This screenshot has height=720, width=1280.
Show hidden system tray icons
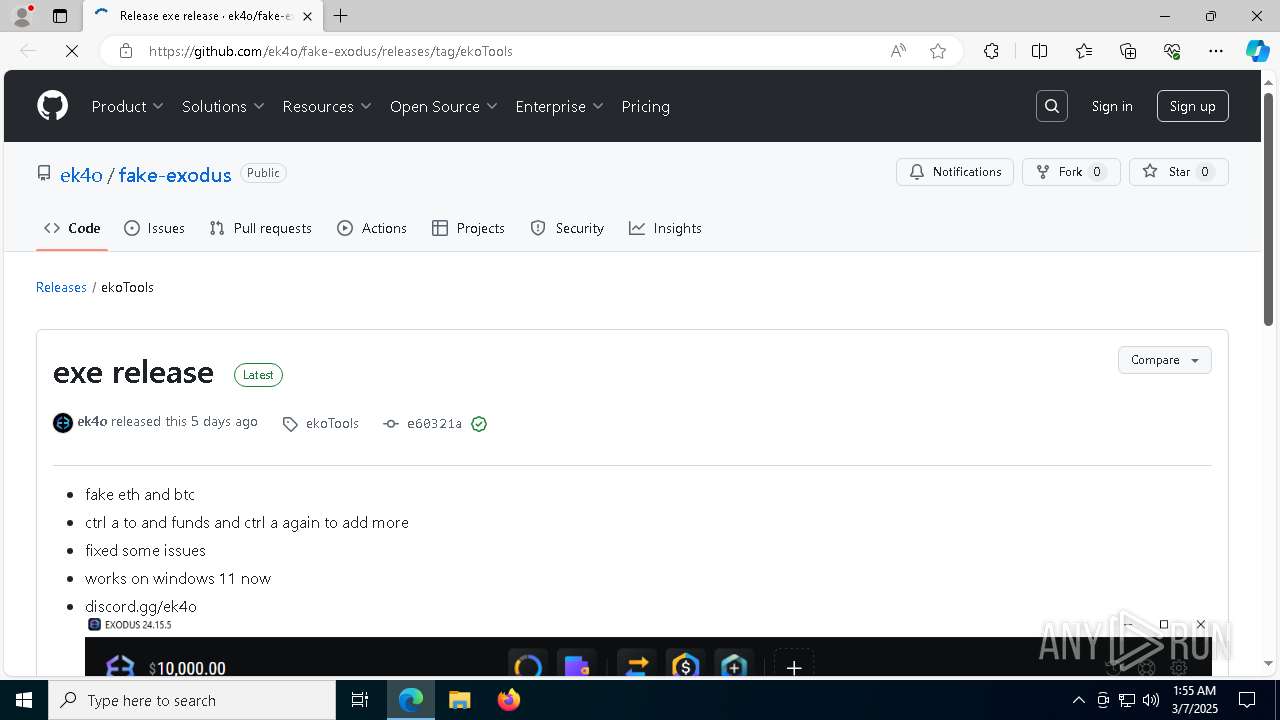[x=1078, y=700]
